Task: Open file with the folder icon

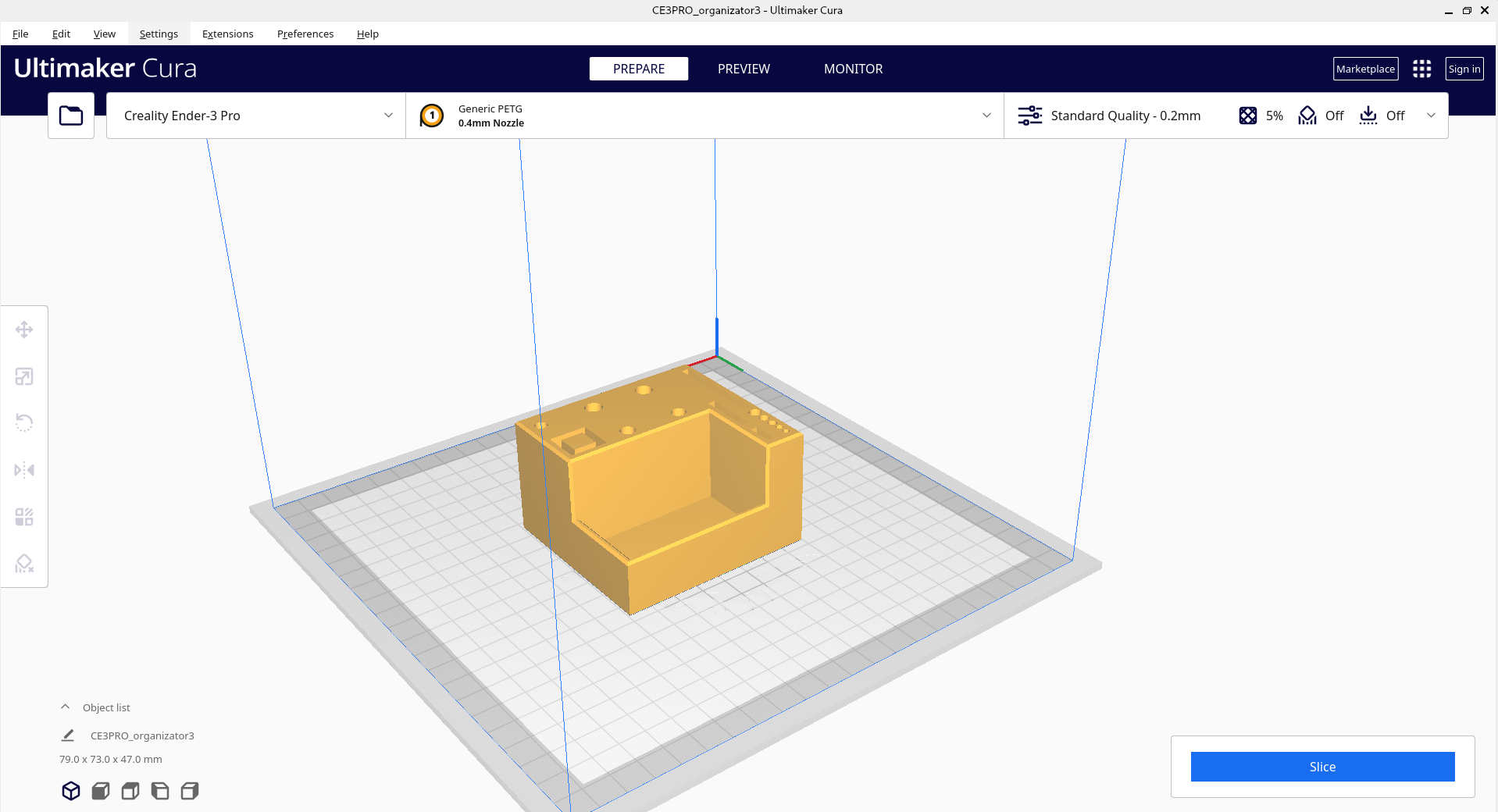Action: (71, 116)
